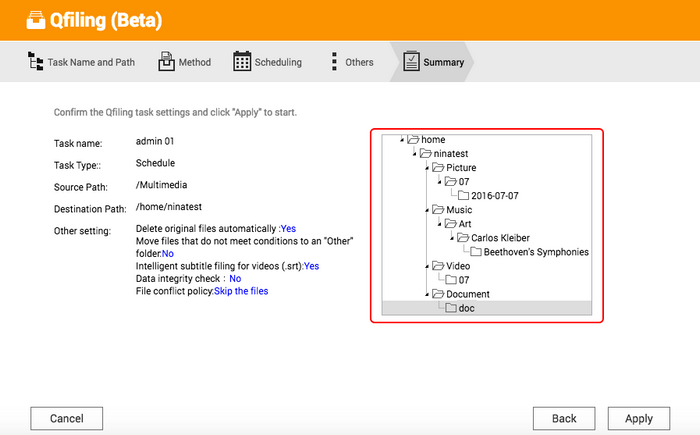Go Back to previous step

[564, 418]
